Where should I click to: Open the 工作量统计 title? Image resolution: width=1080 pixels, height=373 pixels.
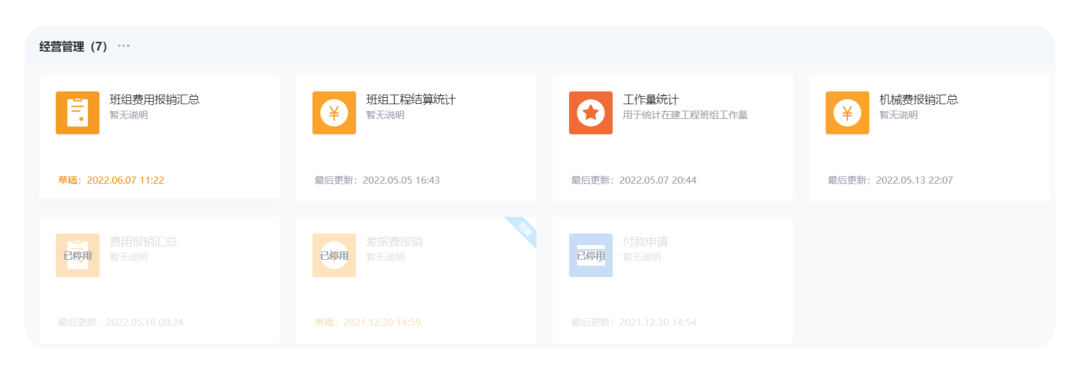[651, 99]
